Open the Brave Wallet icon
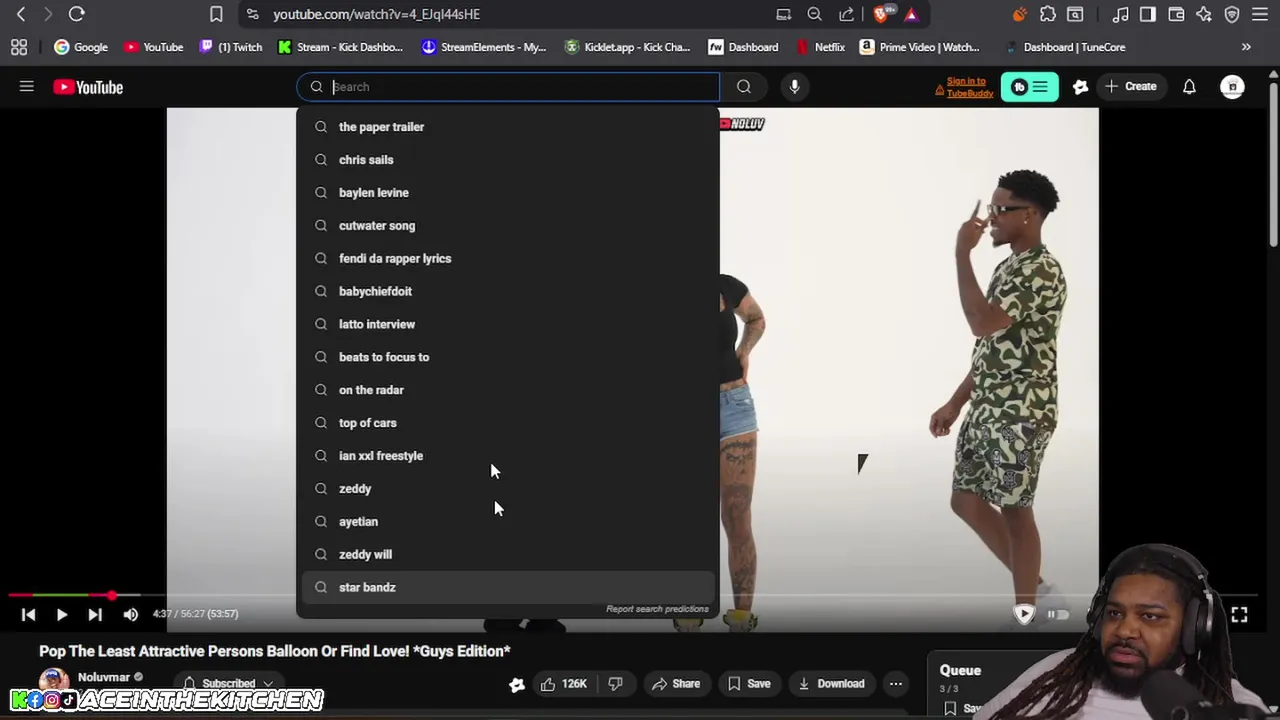 [x=1176, y=14]
